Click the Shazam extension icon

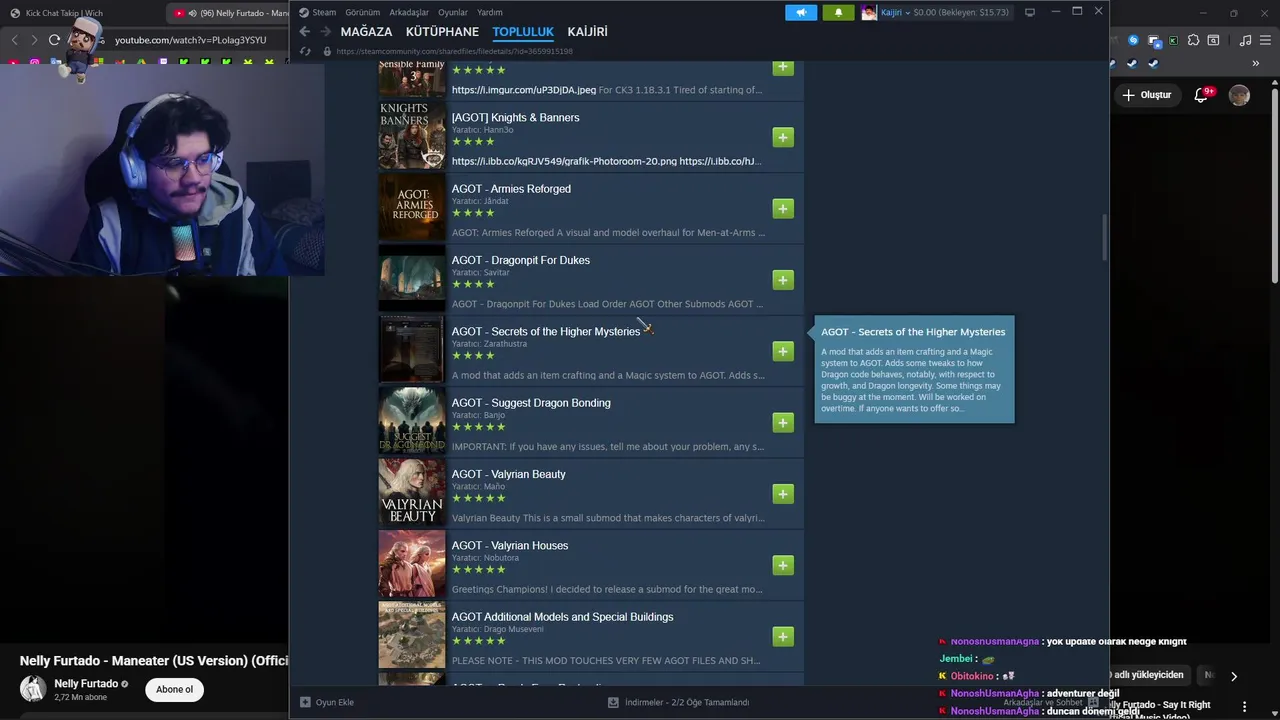tap(1133, 40)
